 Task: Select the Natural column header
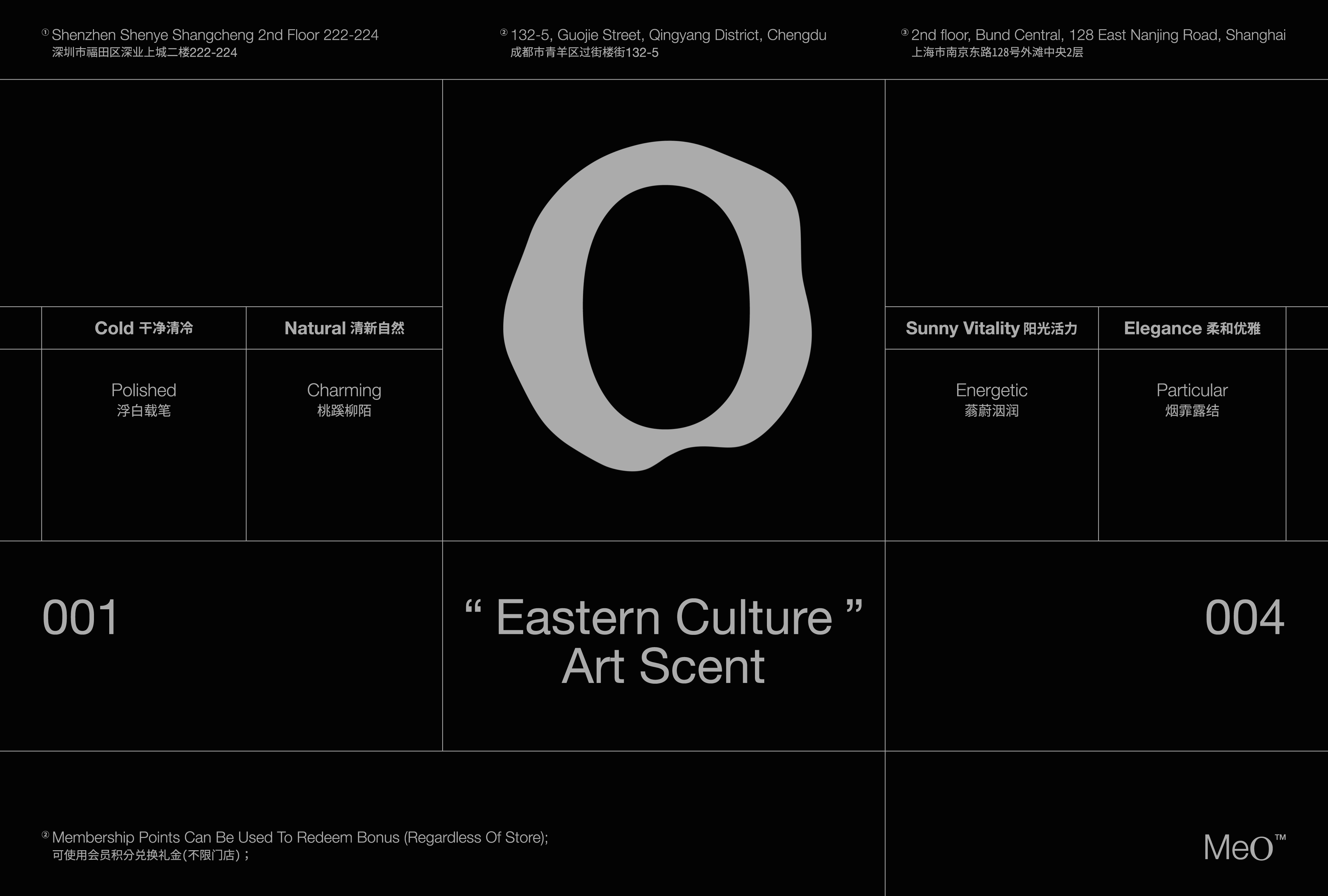pos(344,328)
